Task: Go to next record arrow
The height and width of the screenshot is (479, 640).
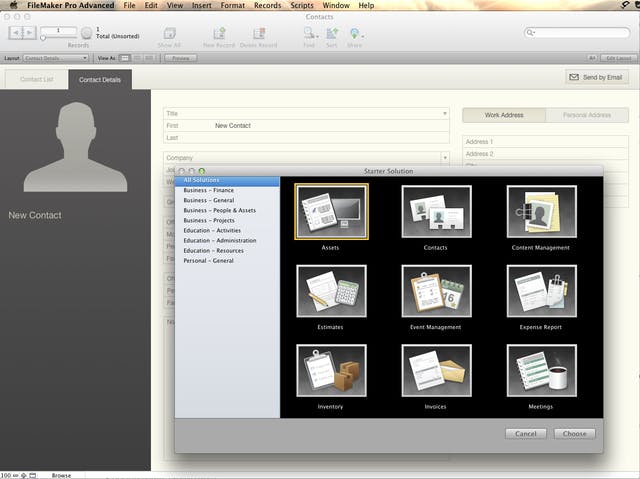Action: (x=29, y=32)
